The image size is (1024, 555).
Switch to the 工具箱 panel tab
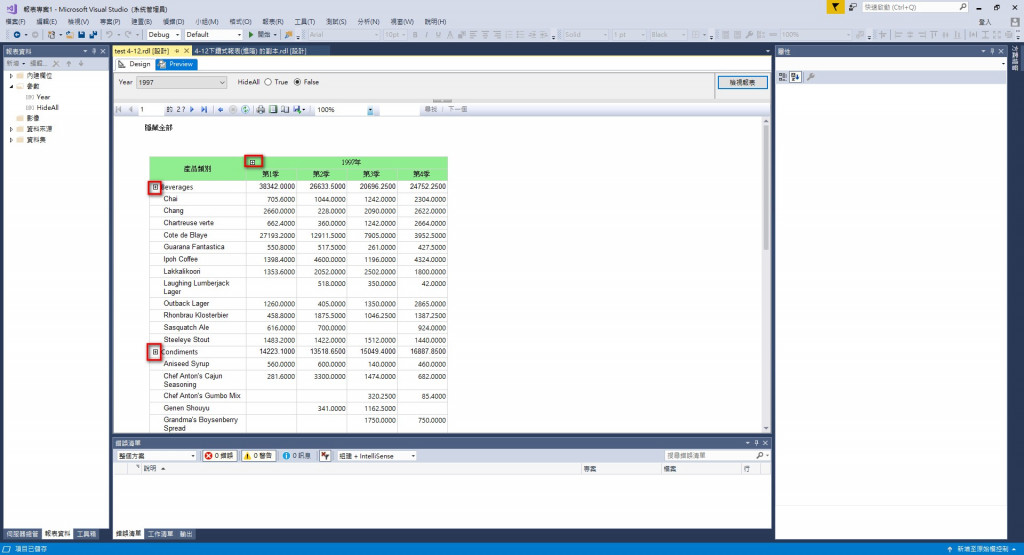tap(86, 534)
